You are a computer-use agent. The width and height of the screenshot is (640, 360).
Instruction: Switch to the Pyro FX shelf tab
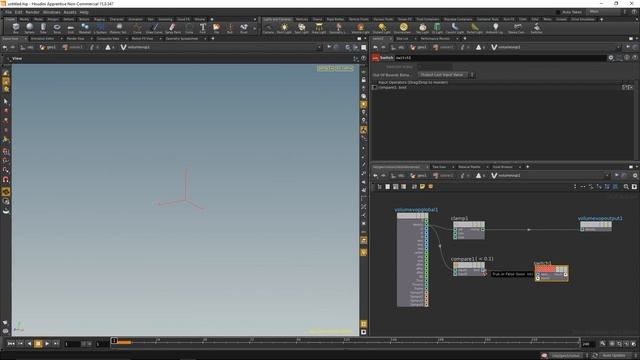coord(509,19)
